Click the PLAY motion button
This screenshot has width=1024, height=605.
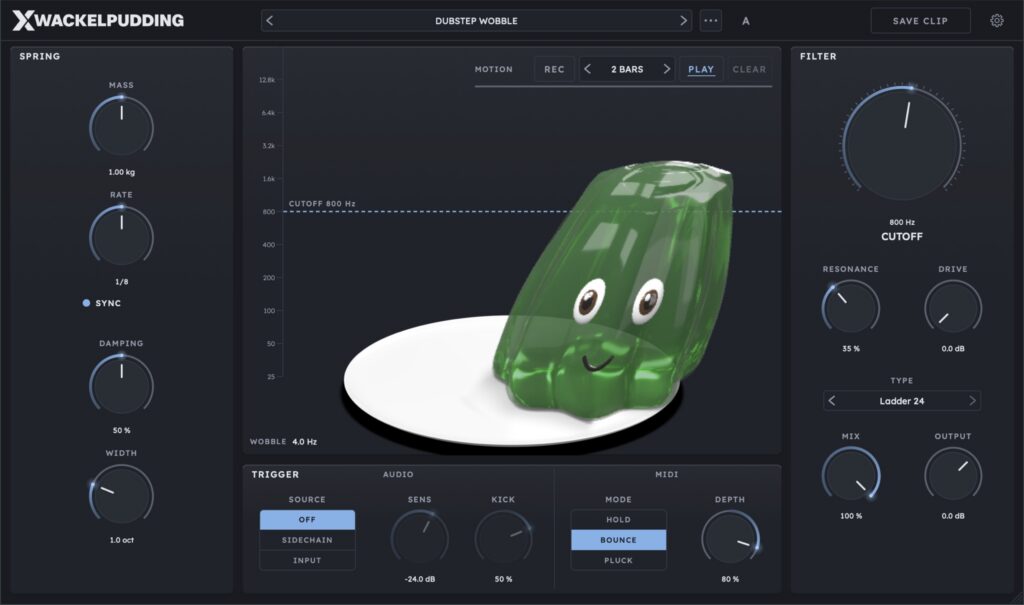tap(701, 69)
